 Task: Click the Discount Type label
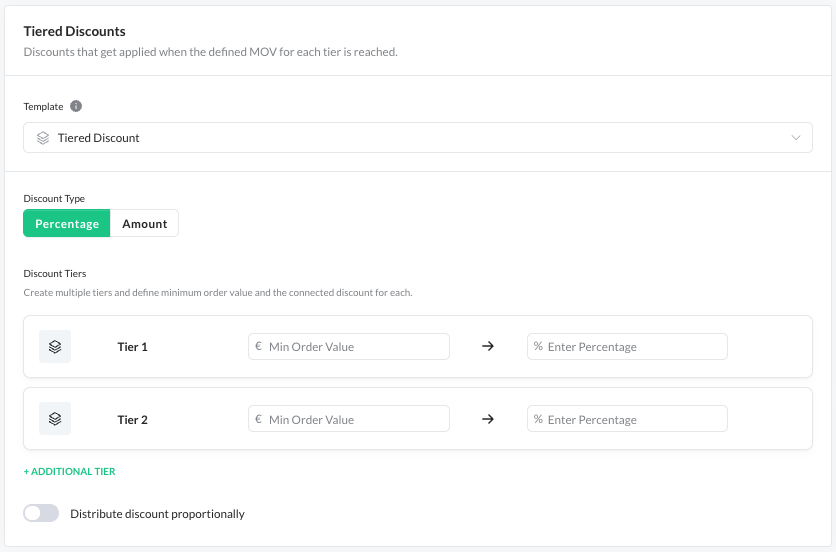click(x=54, y=198)
